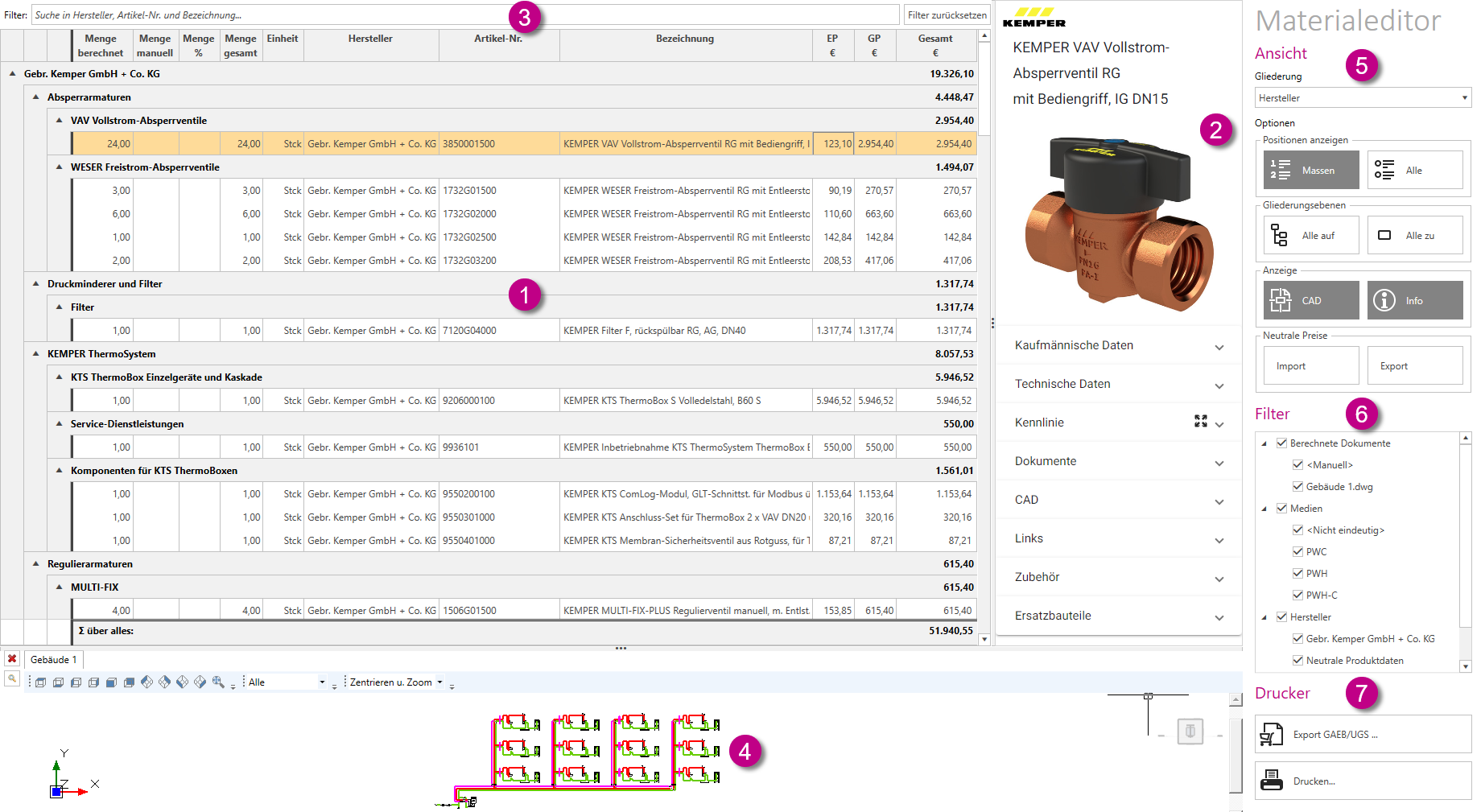Screen dimensions: 1481x812
Task: Click the Alle auf tree icon
Action: pyautogui.click(x=1280, y=235)
